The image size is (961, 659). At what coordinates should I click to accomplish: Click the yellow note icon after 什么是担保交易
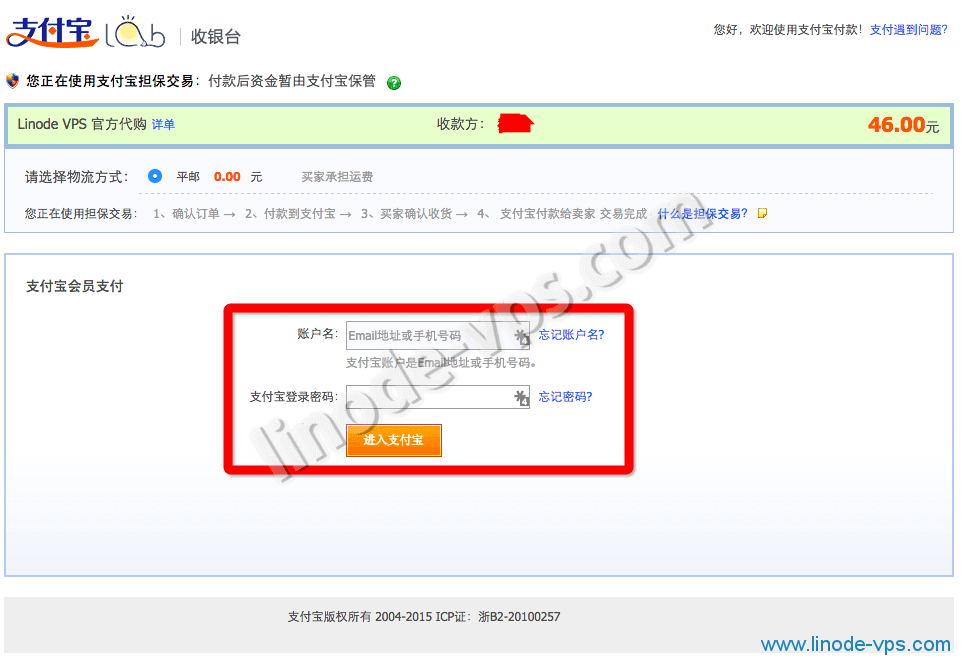click(x=762, y=213)
